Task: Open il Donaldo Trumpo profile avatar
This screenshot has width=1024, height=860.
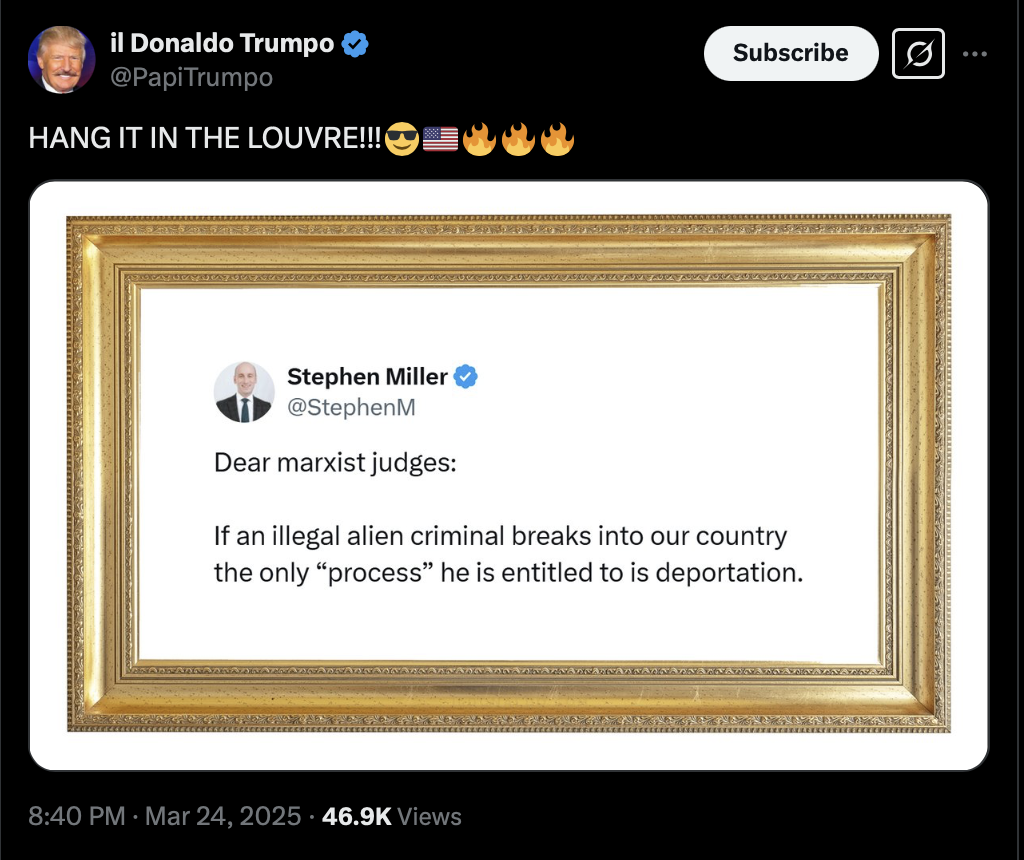Action: pyautogui.click(x=62, y=60)
